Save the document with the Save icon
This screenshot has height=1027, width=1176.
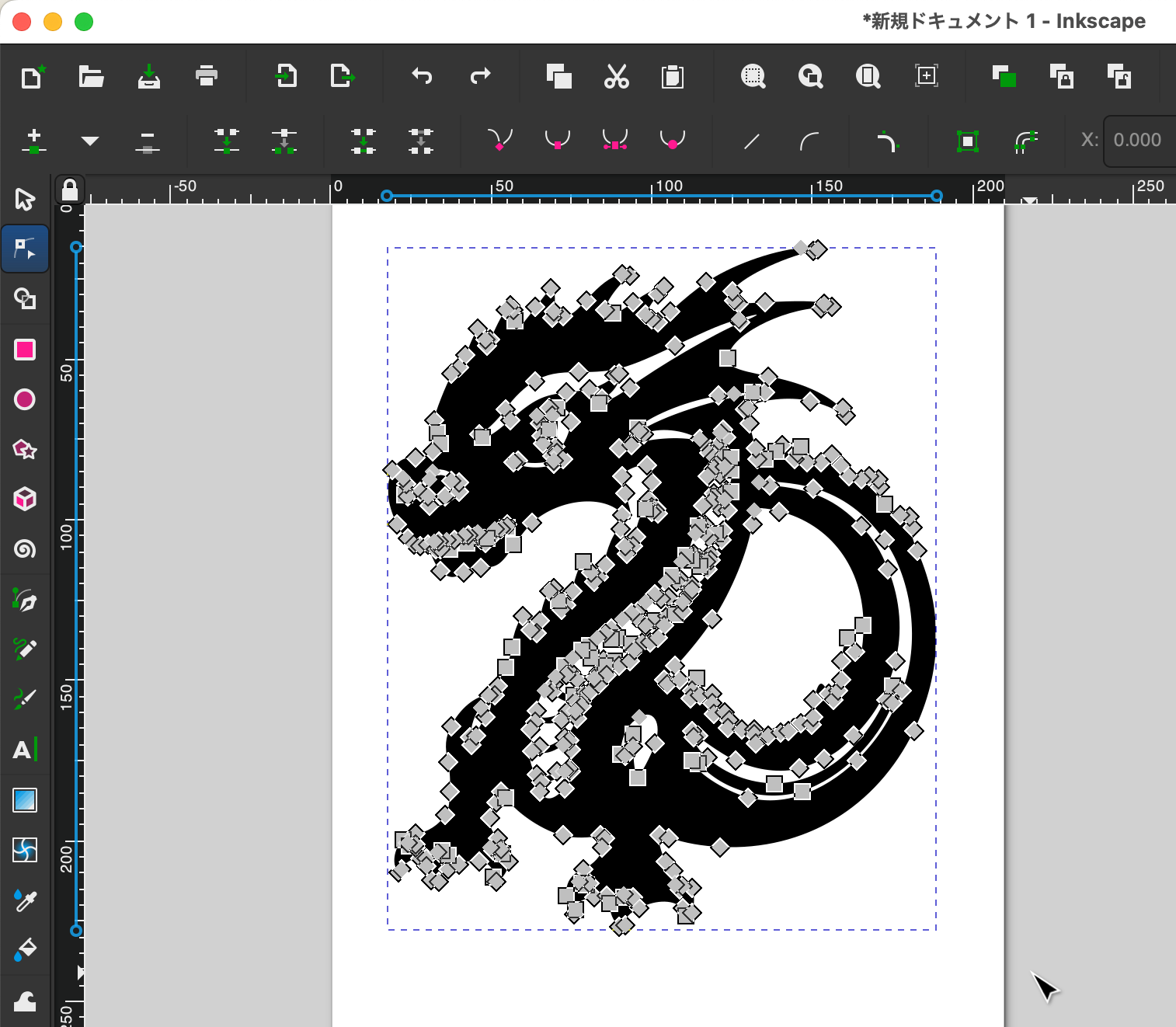149,76
